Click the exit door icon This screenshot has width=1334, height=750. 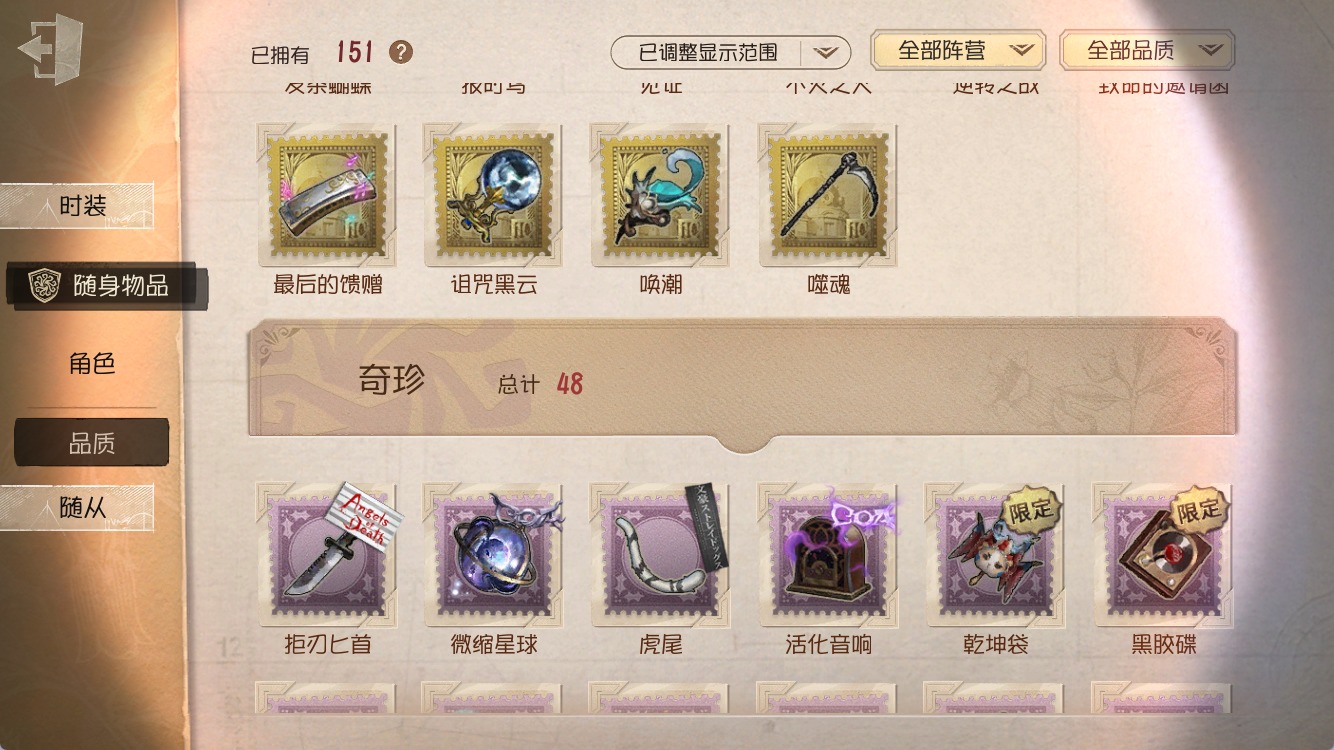click(50, 48)
